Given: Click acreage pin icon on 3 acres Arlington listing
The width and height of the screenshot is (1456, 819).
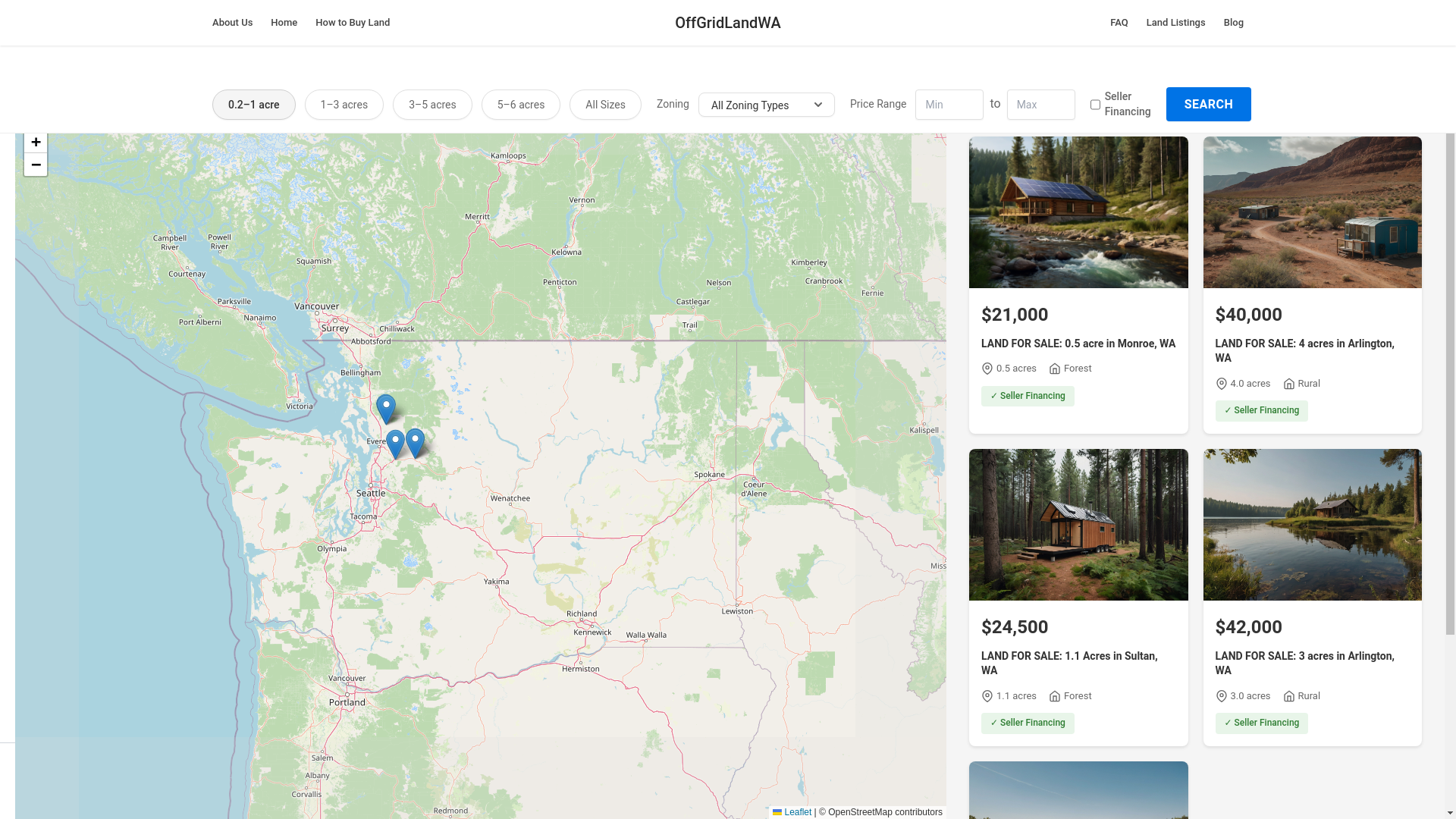Looking at the screenshot, I should click(x=1221, y=696).
